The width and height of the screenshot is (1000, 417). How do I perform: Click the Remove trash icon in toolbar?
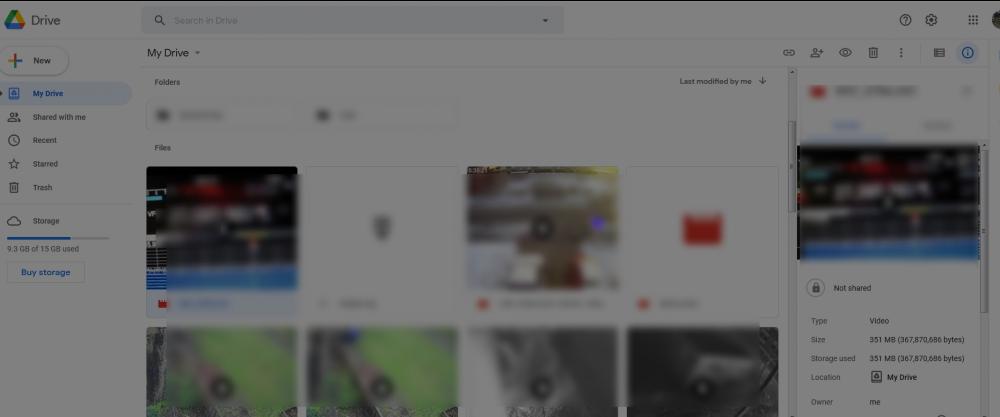(x=873, y=53)
